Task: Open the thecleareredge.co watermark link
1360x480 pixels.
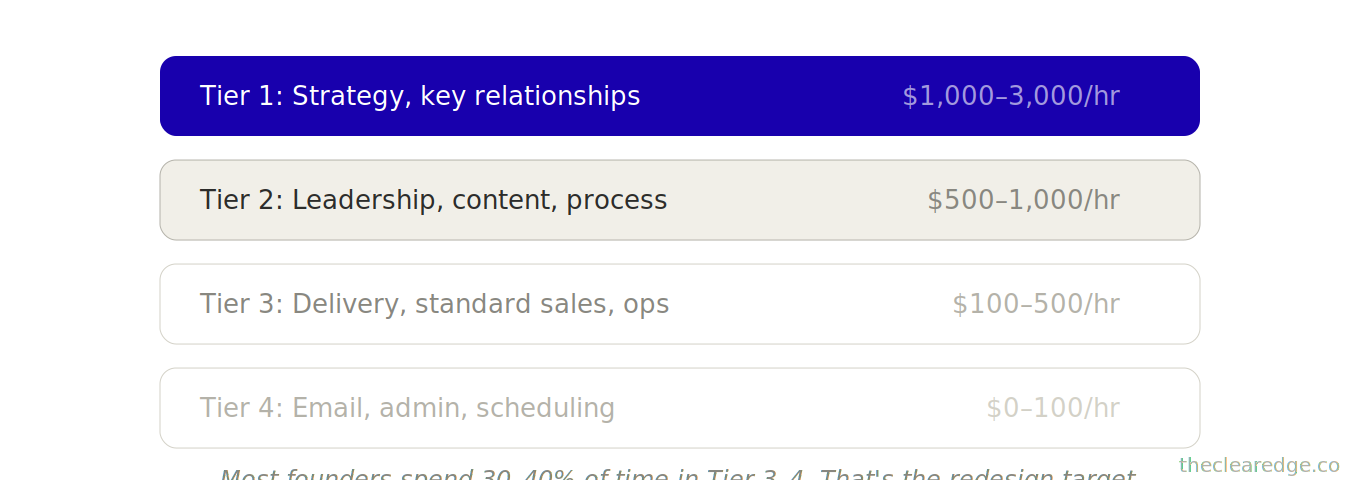Action: coord(1259,465)
